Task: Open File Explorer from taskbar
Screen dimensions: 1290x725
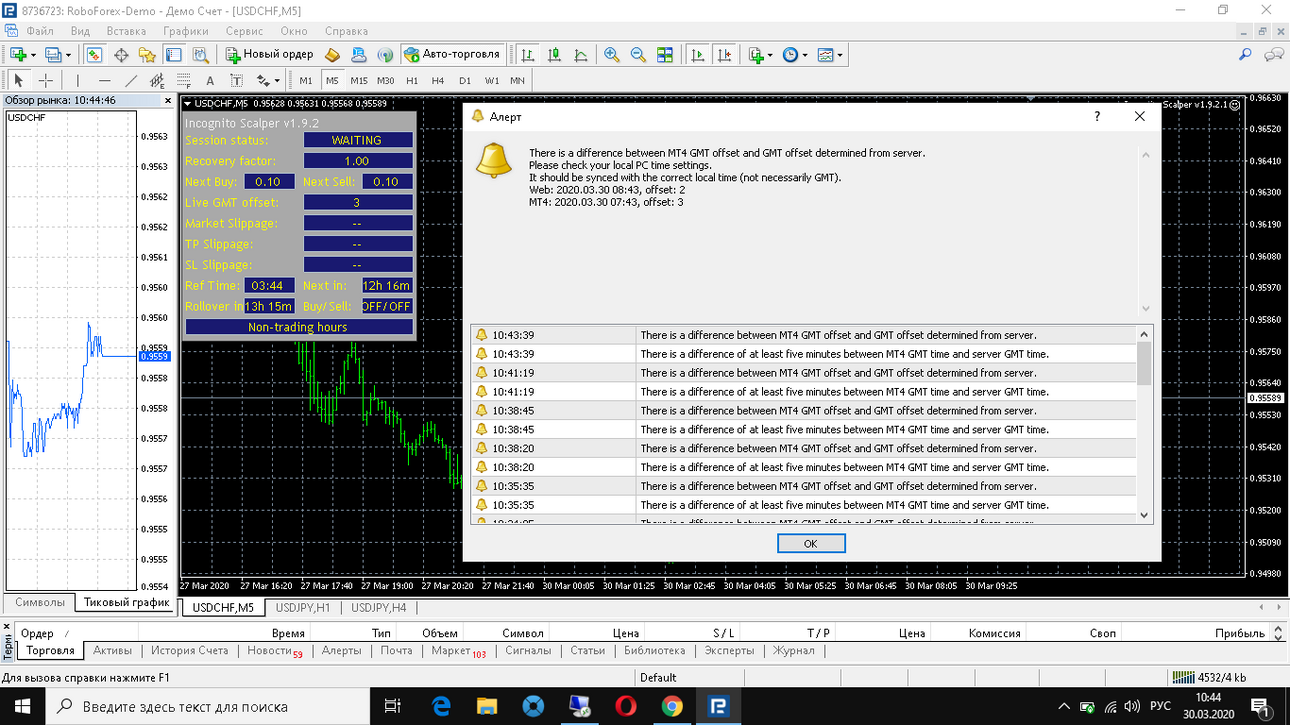Action: 487,706
